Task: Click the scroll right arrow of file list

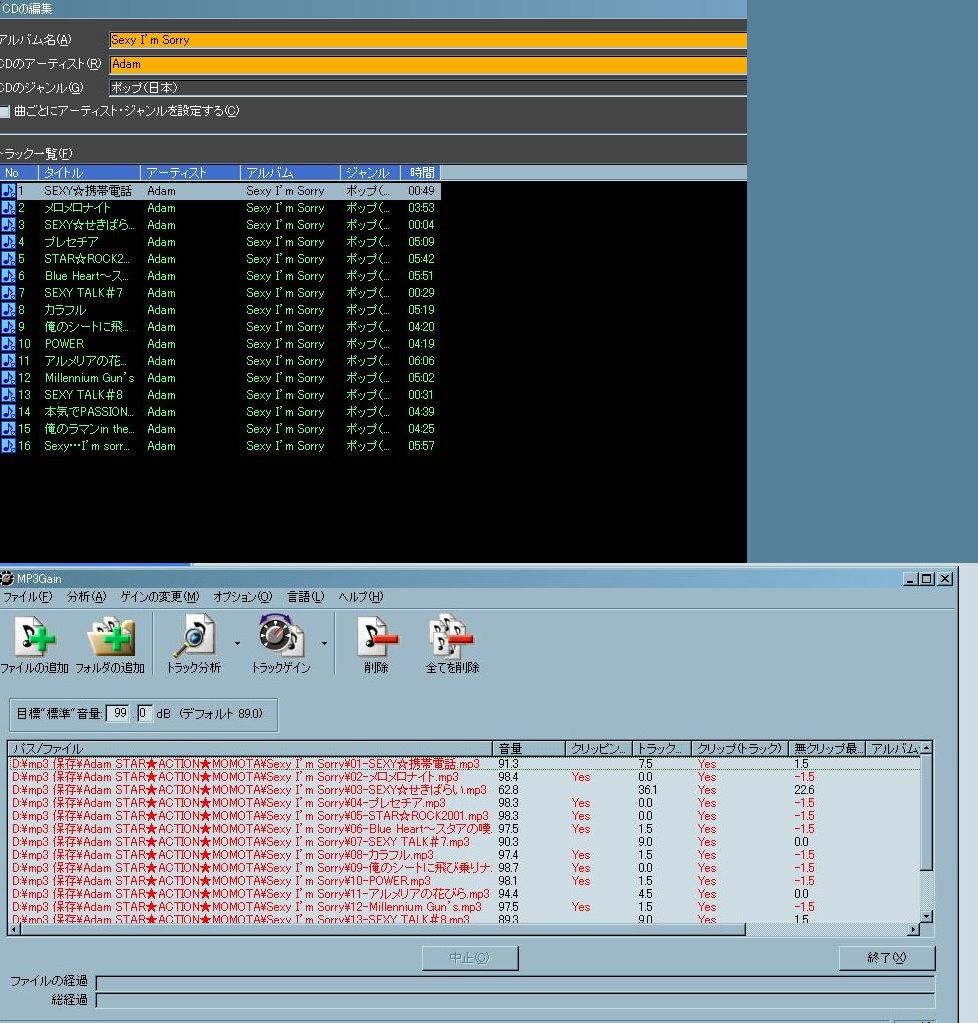Action: point(913,929)
